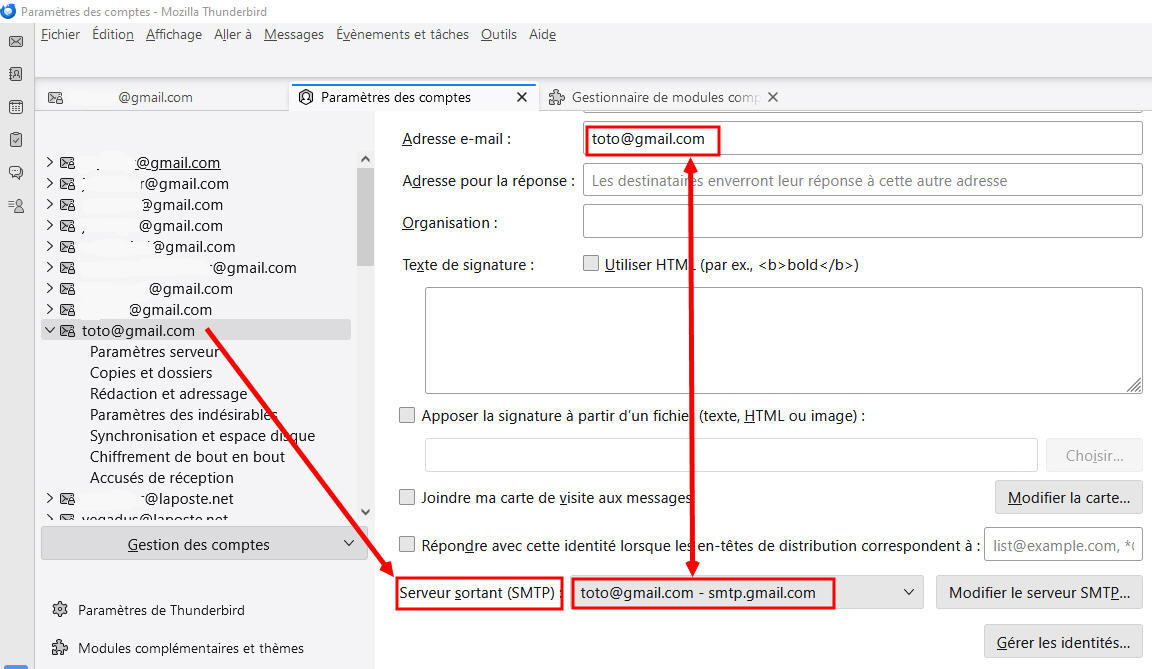
Task: Select Paramètres des indésirables tree item
Action: [183, 415]
